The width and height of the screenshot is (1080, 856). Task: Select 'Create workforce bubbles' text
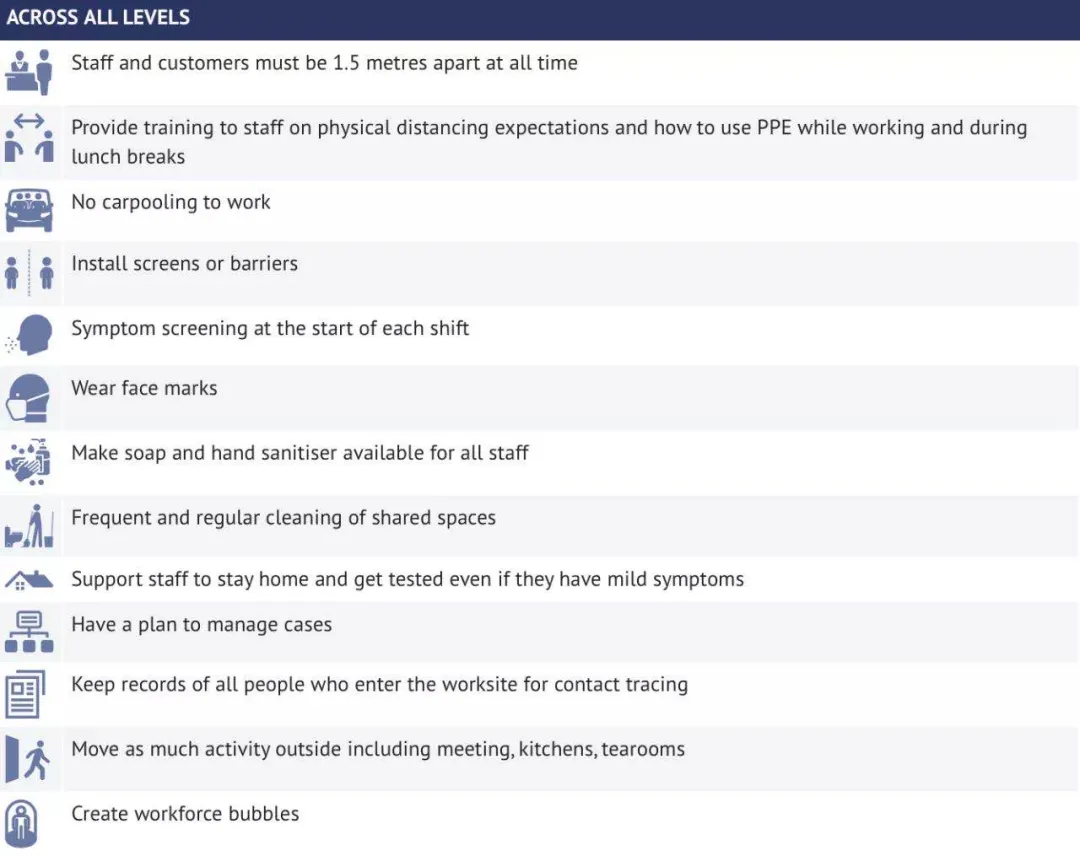185,814
